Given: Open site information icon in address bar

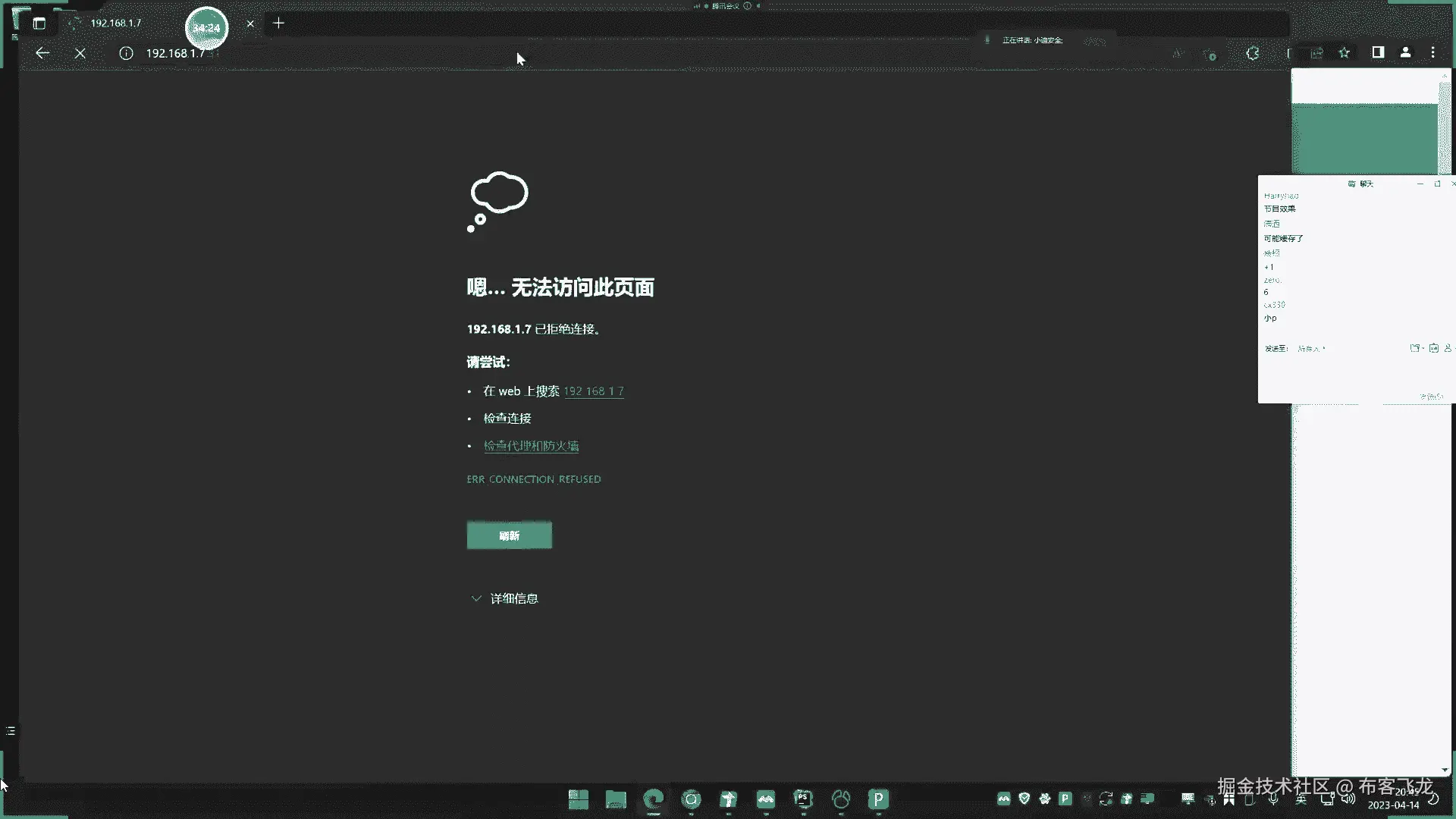Looking at the screenshot, I should pyautogui.click(x=126, y=53).
